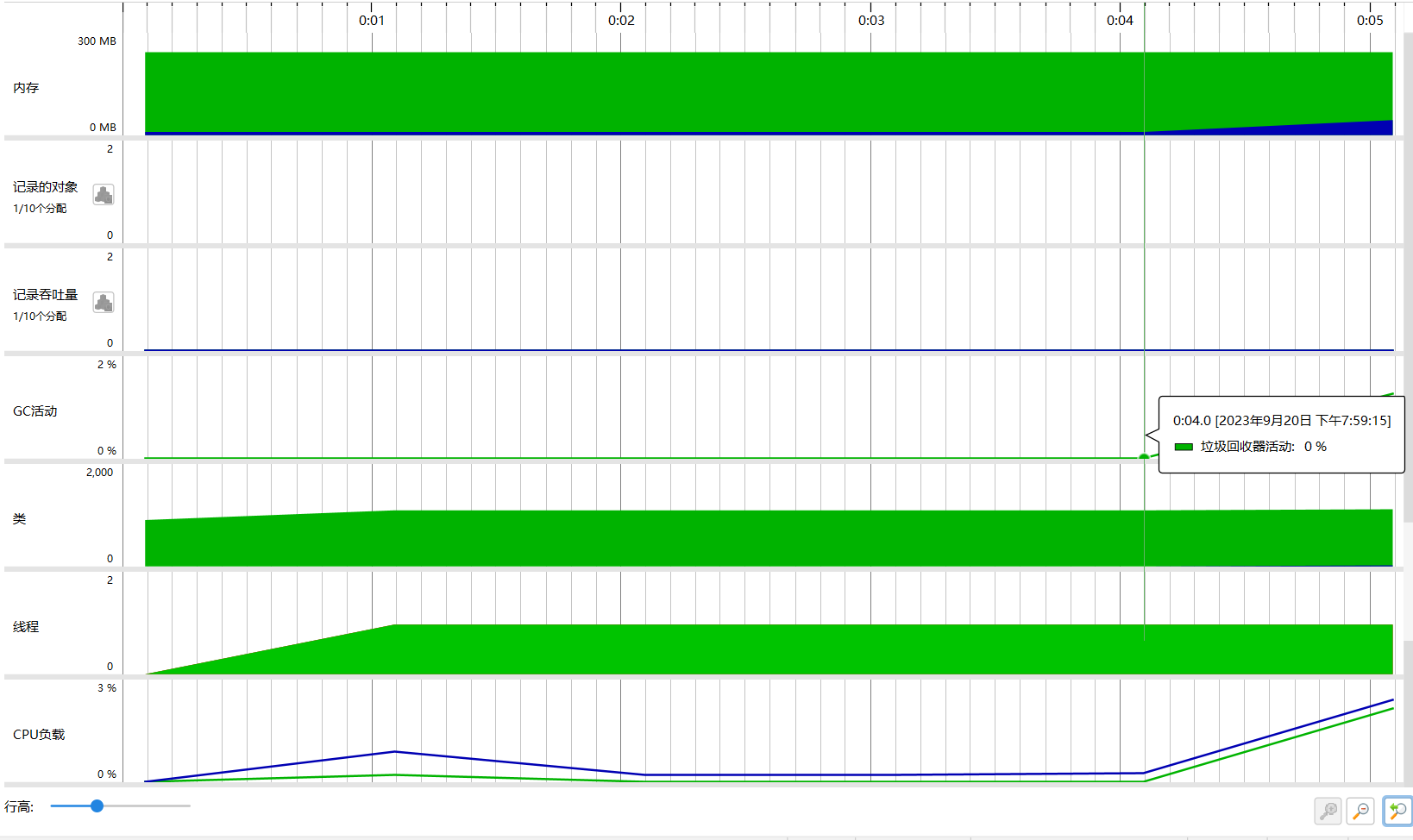Click the 300 MB axis value

[97, 41]
